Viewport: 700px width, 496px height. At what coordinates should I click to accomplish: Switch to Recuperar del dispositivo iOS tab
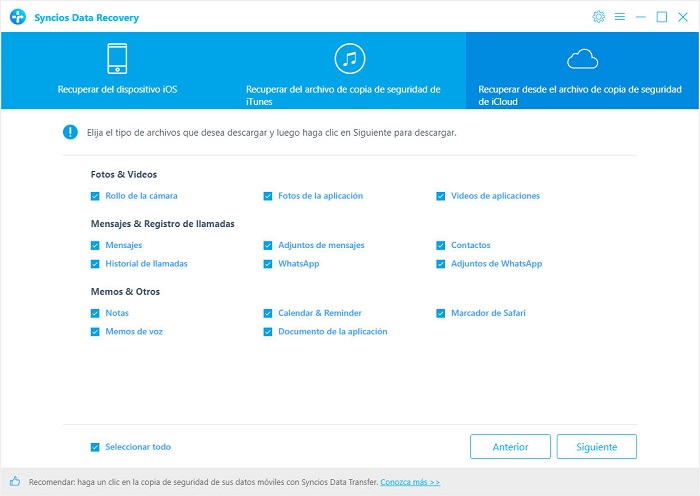[x=117, y=89]
